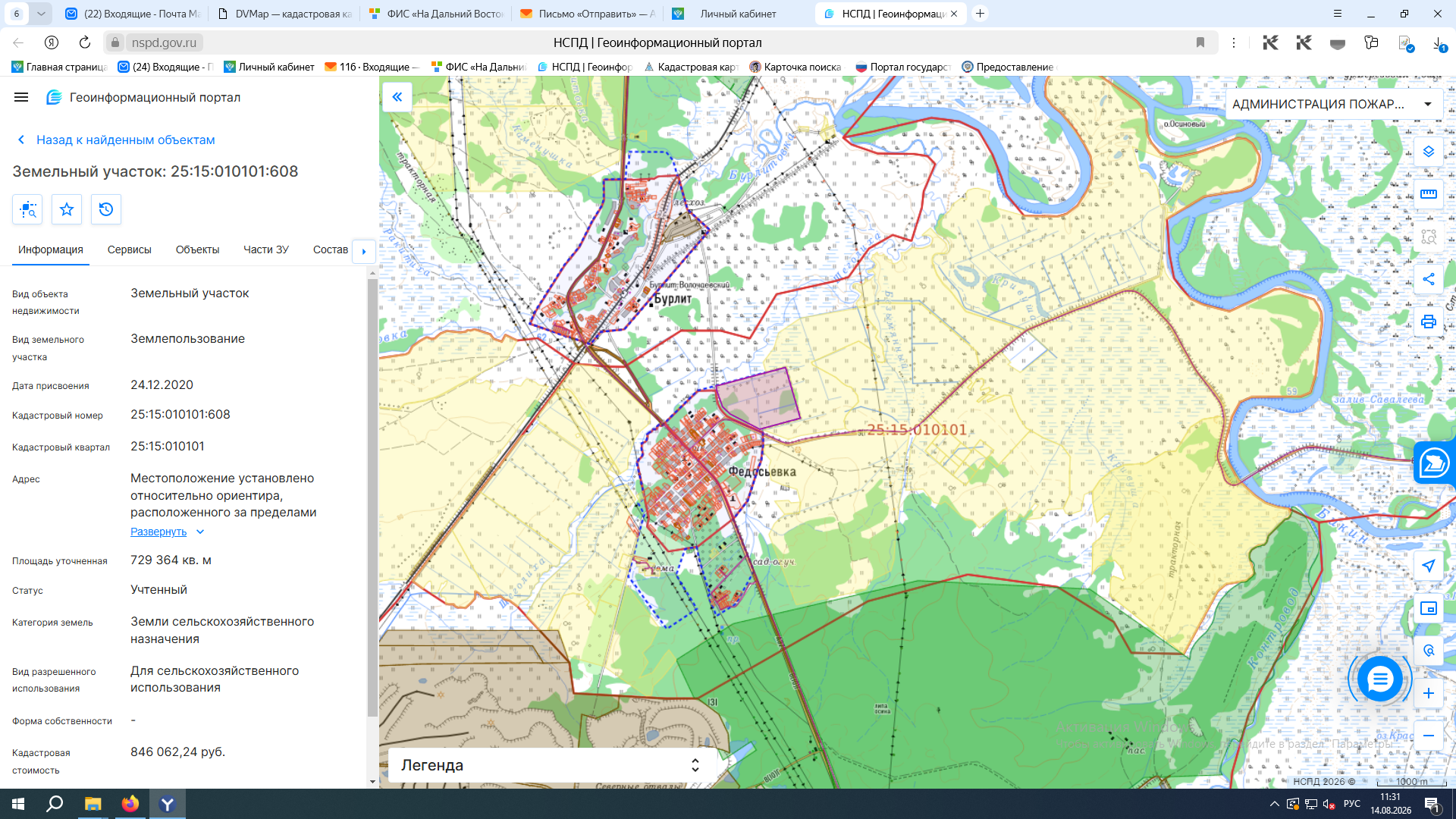Zoom out on the map
The height and width of the screenshot is (819, 1456).
point(1429,736)
